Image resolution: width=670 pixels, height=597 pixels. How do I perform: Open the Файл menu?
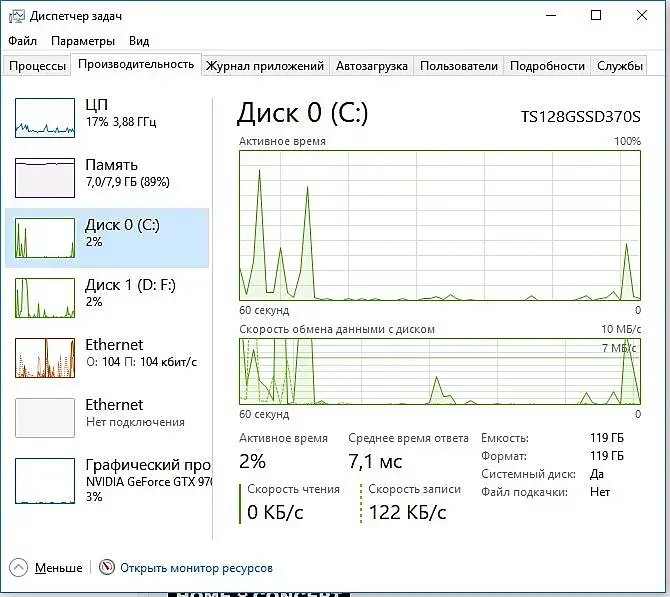(x=22, y=41)
